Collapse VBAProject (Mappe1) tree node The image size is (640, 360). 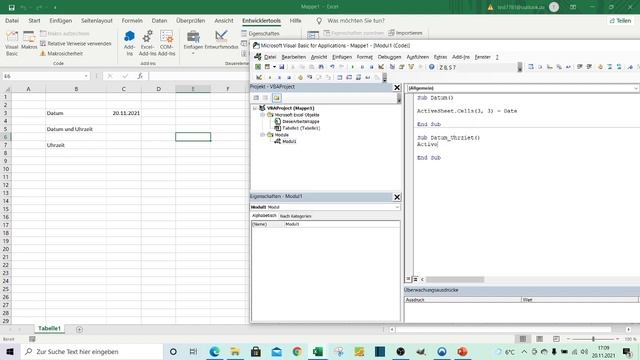point(255,108)
